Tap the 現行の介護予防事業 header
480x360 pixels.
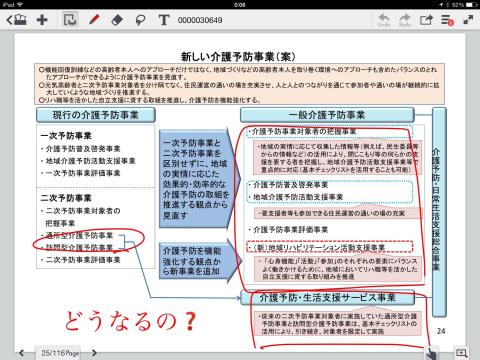[x=96, y=115]
